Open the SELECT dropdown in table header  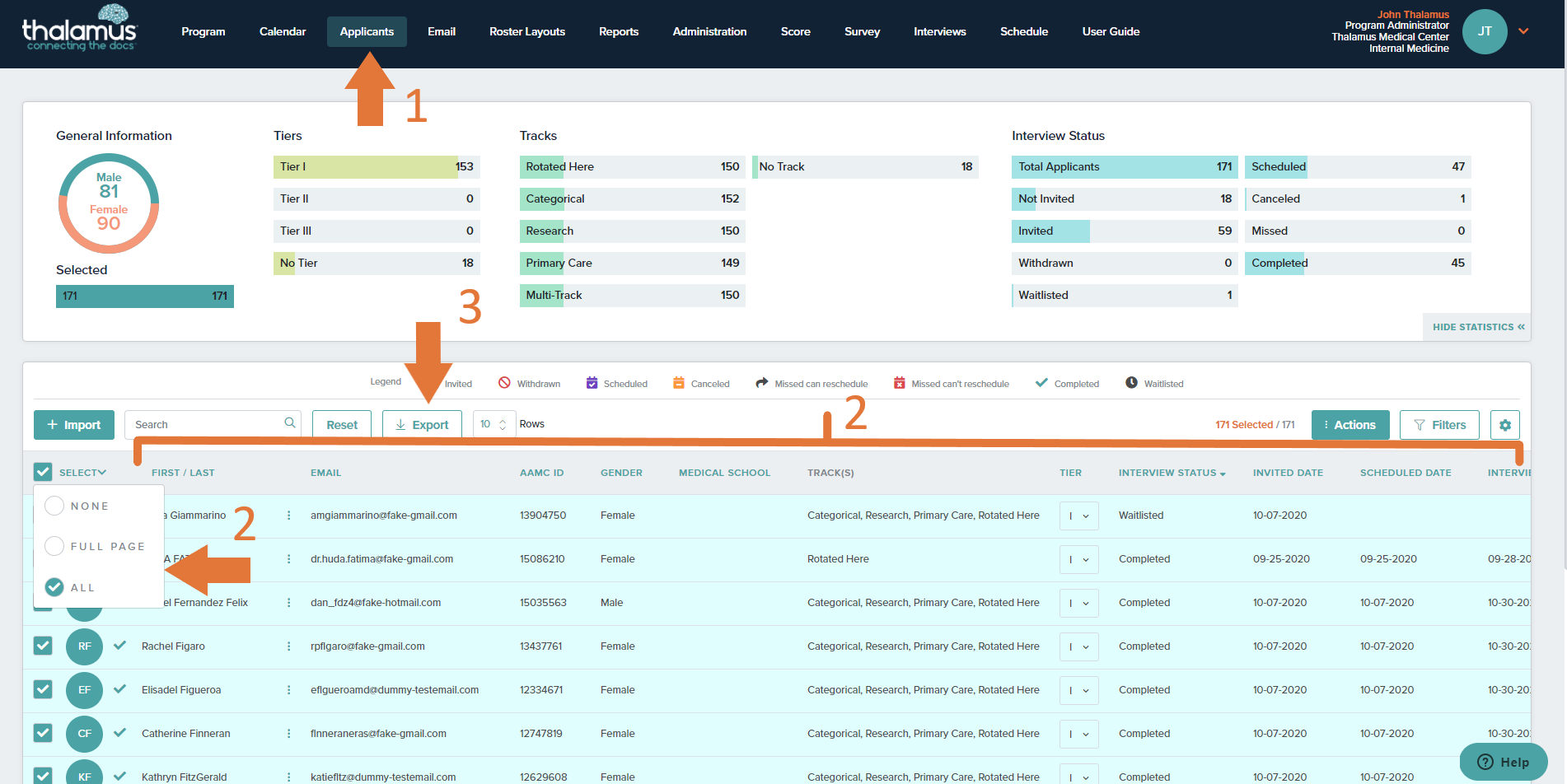(x=82, y=473)
